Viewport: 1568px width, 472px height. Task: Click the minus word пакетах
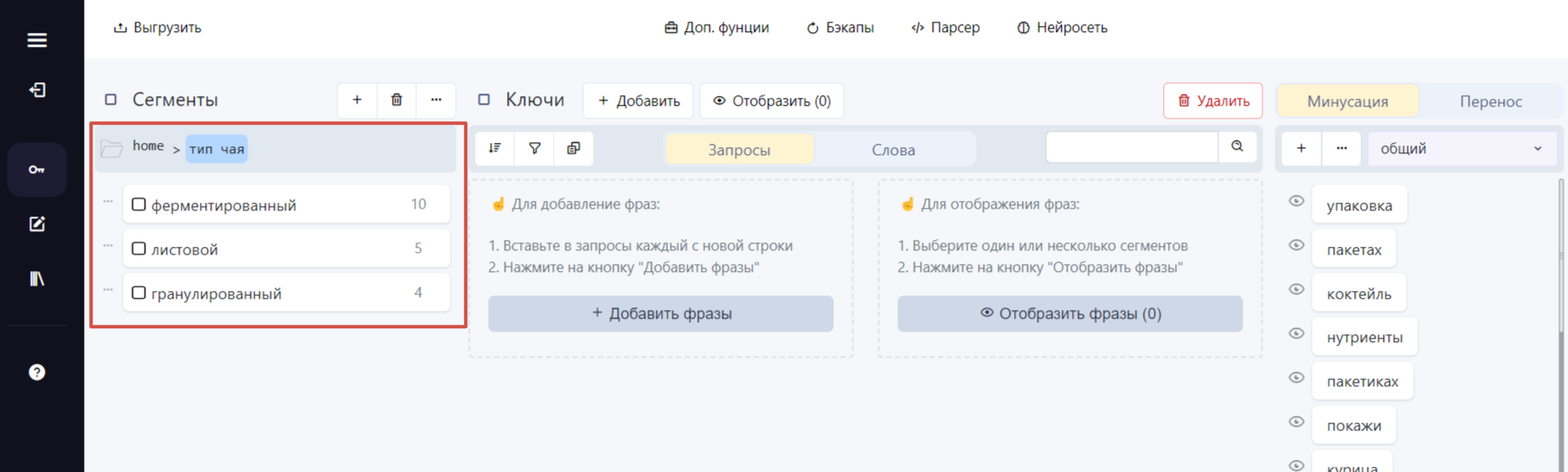coord(1354,249)
